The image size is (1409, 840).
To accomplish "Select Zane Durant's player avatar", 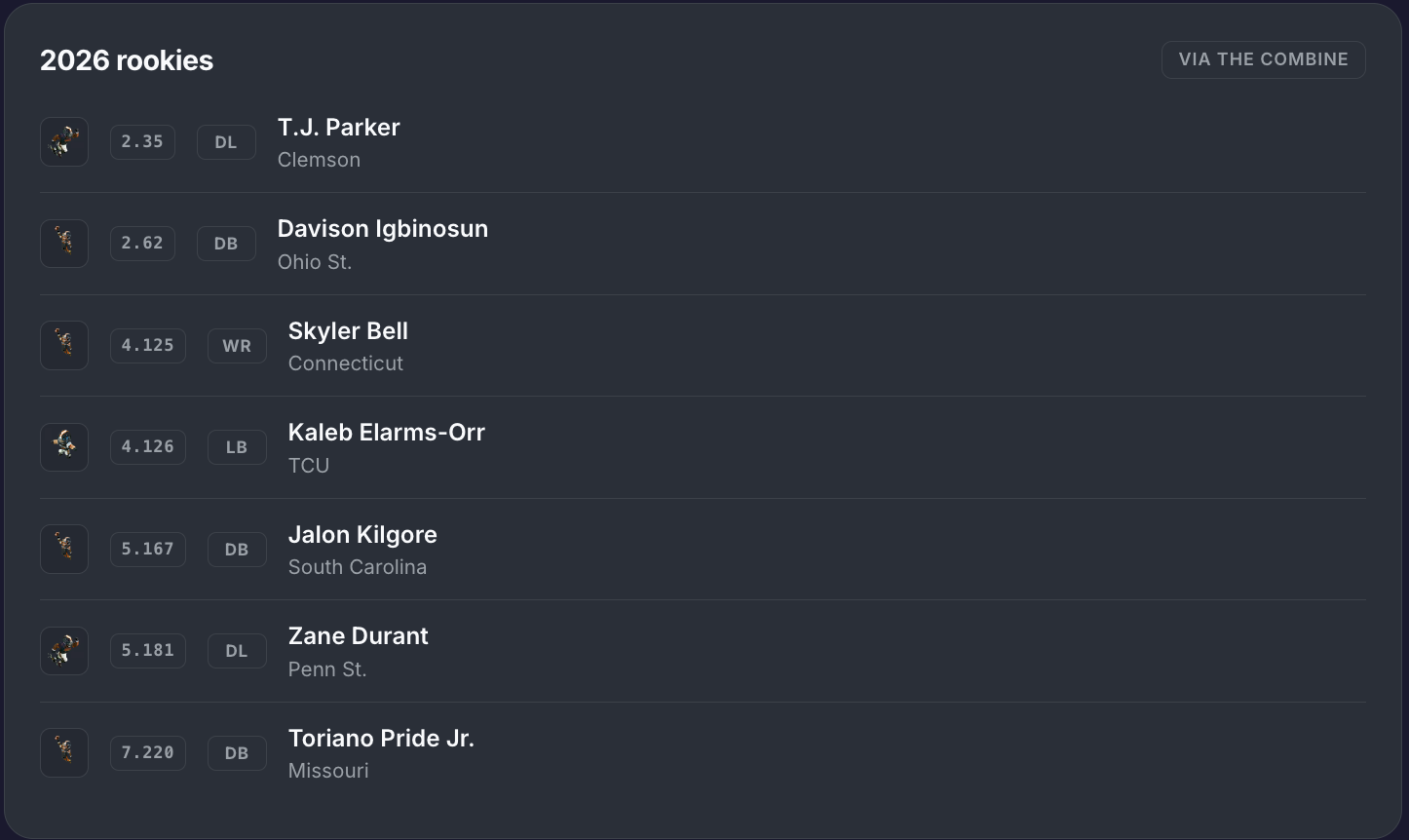I will (64, 651).
